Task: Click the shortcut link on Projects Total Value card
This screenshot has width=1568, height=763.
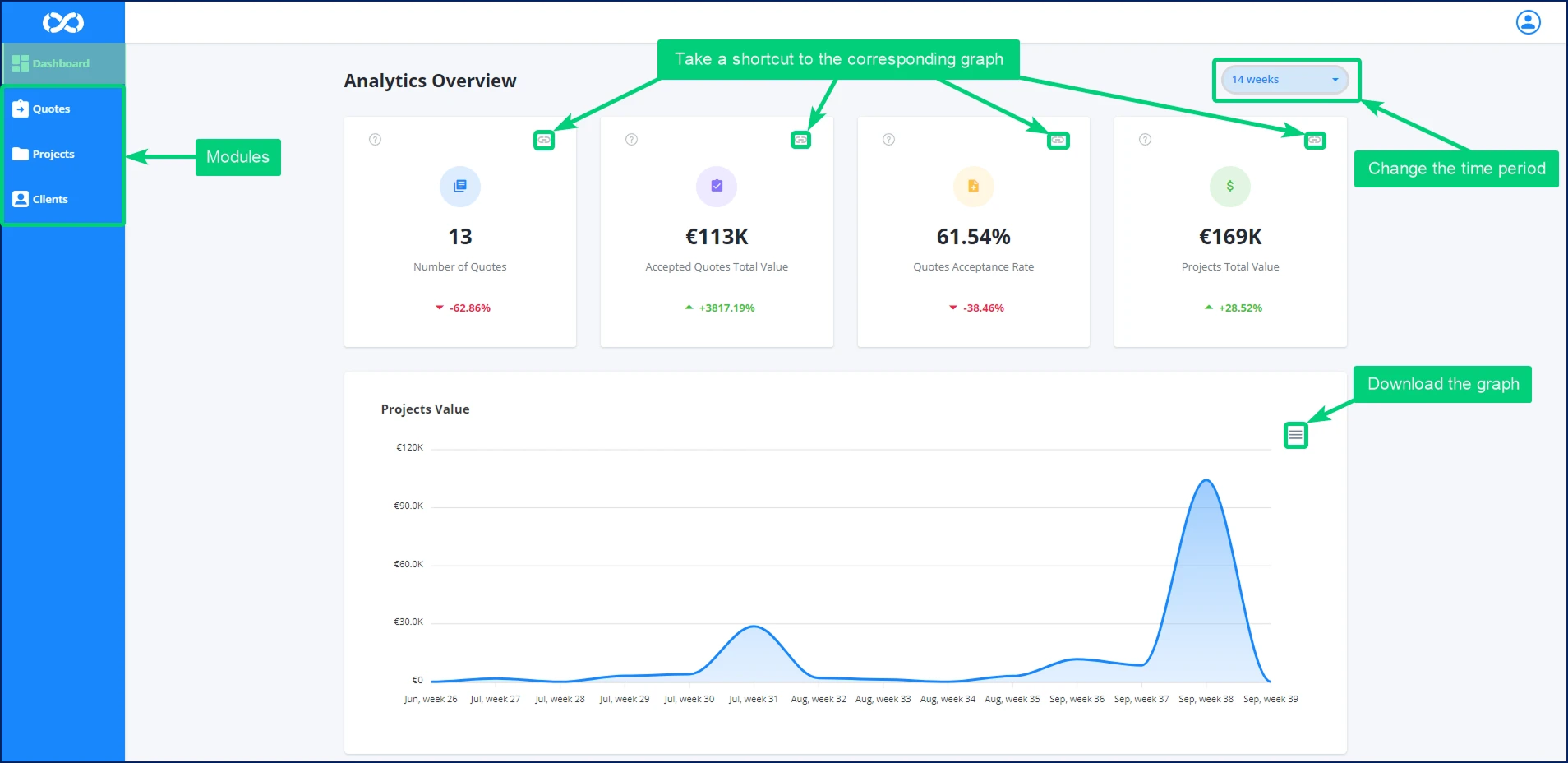Action: point(1315,141)
